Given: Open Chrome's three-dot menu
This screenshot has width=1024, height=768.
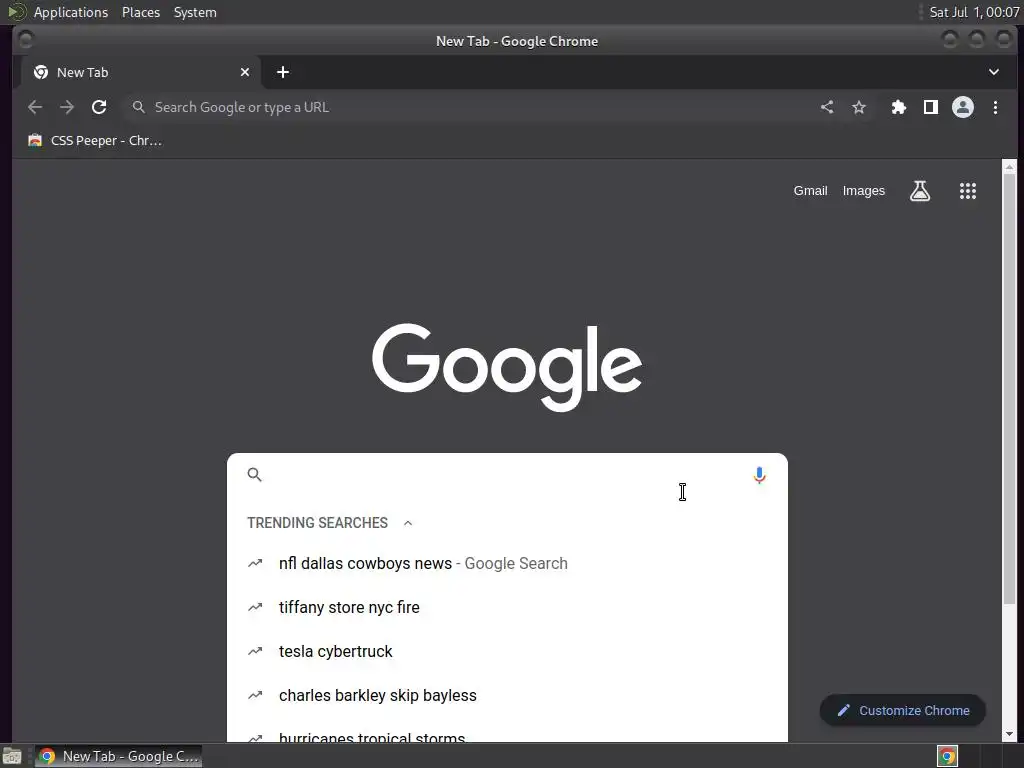Looking at the screenshot, I should (x=995, y=107).
